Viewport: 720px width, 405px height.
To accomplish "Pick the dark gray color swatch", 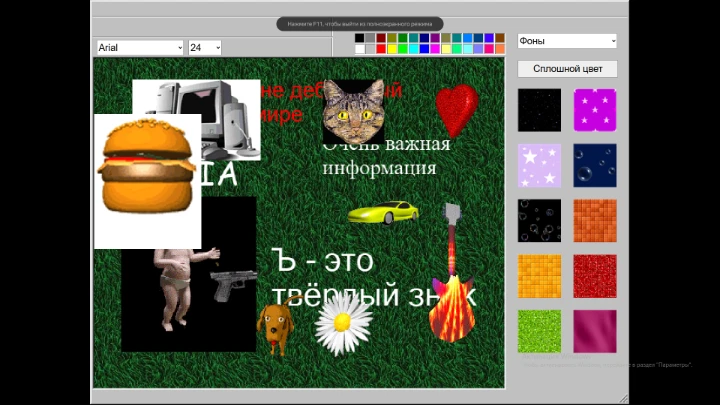I will click(x=370, y=38).
